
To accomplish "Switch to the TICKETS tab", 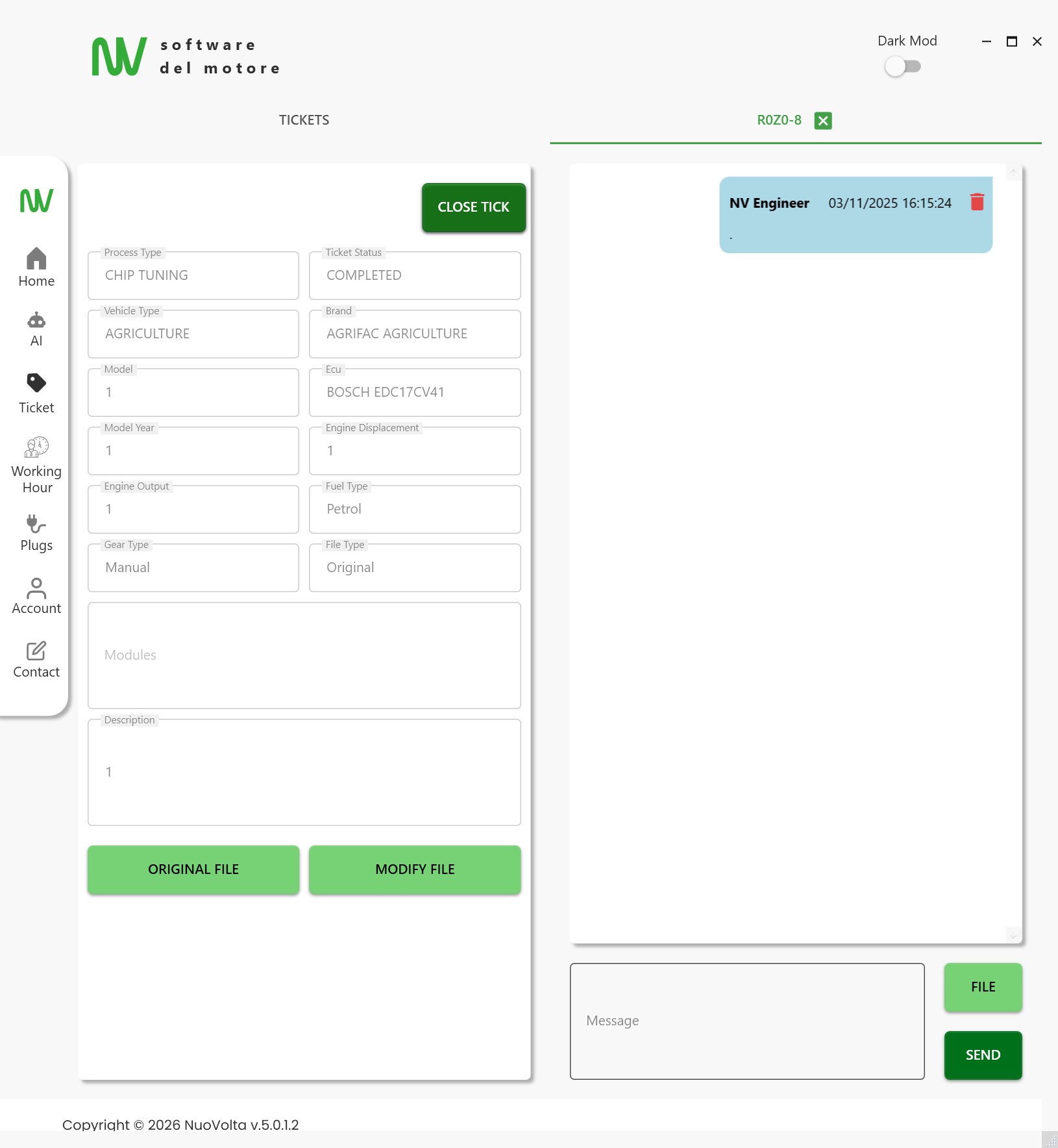I will tap(304, 120).
